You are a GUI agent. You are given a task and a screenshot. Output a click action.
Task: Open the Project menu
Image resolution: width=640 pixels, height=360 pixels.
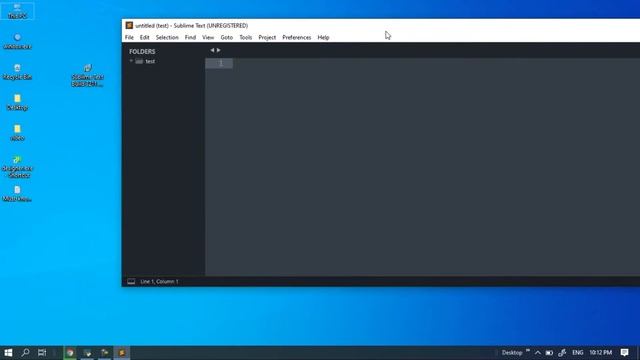click(267, 38)
